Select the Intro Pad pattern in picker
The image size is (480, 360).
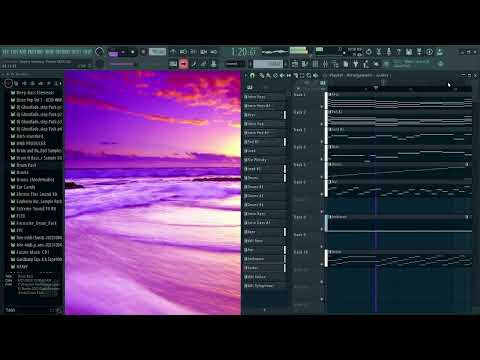[265, 124]
